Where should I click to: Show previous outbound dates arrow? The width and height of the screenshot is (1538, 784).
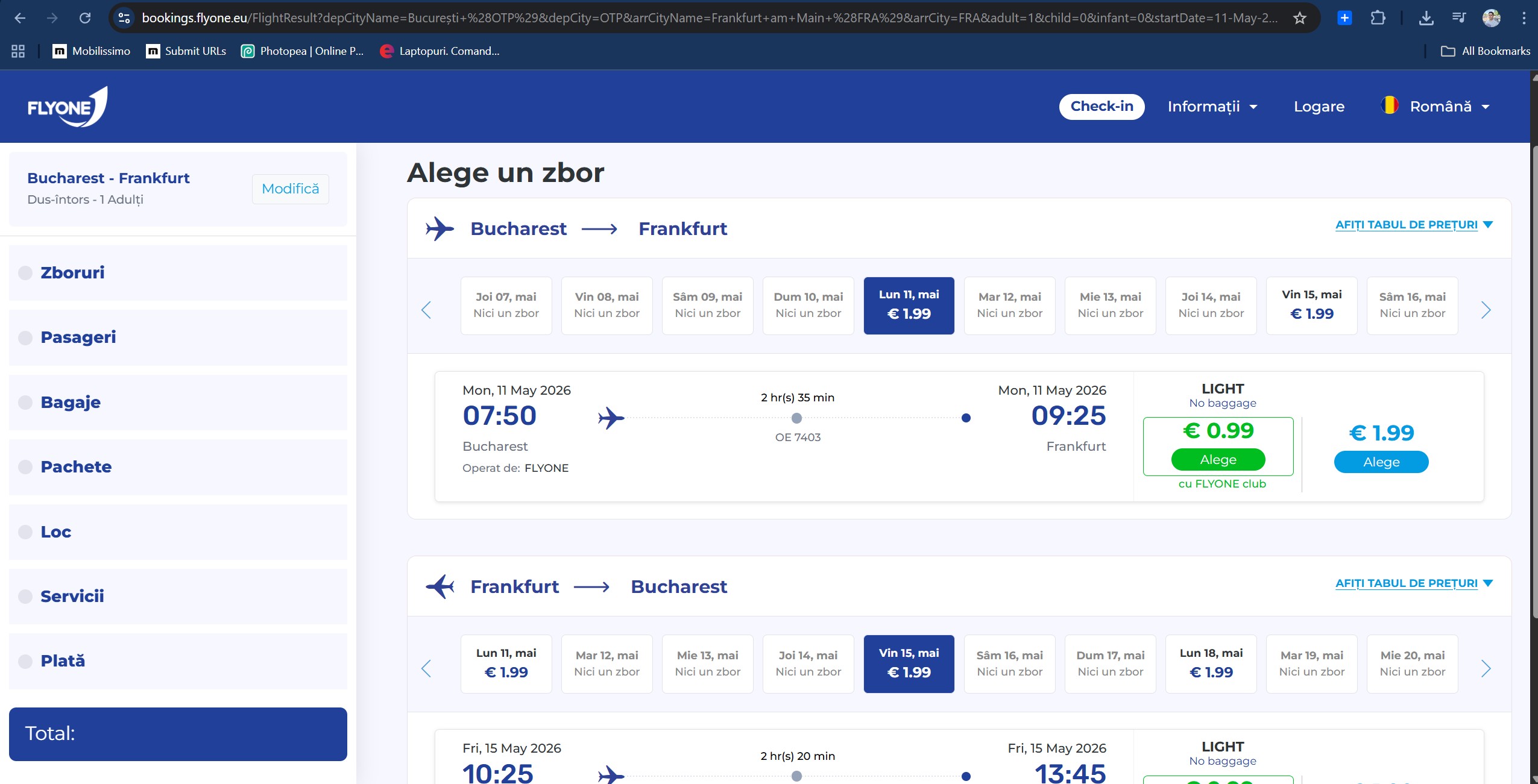point(426,310)
